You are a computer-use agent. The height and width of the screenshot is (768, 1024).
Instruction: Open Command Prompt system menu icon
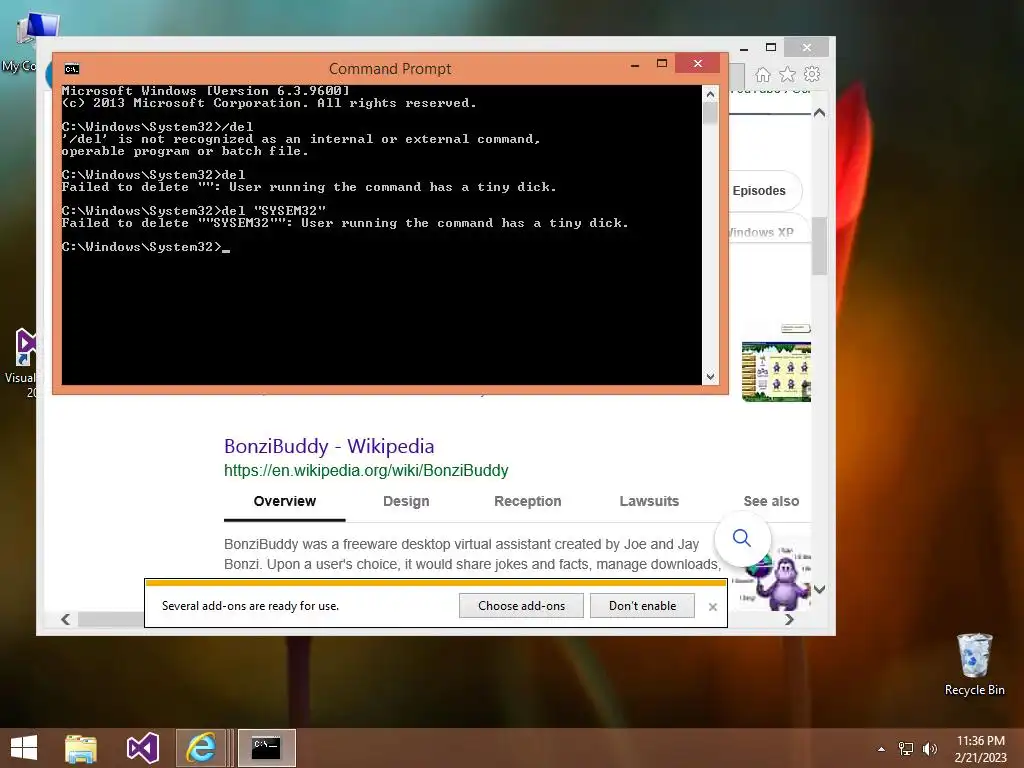(72, 69)
